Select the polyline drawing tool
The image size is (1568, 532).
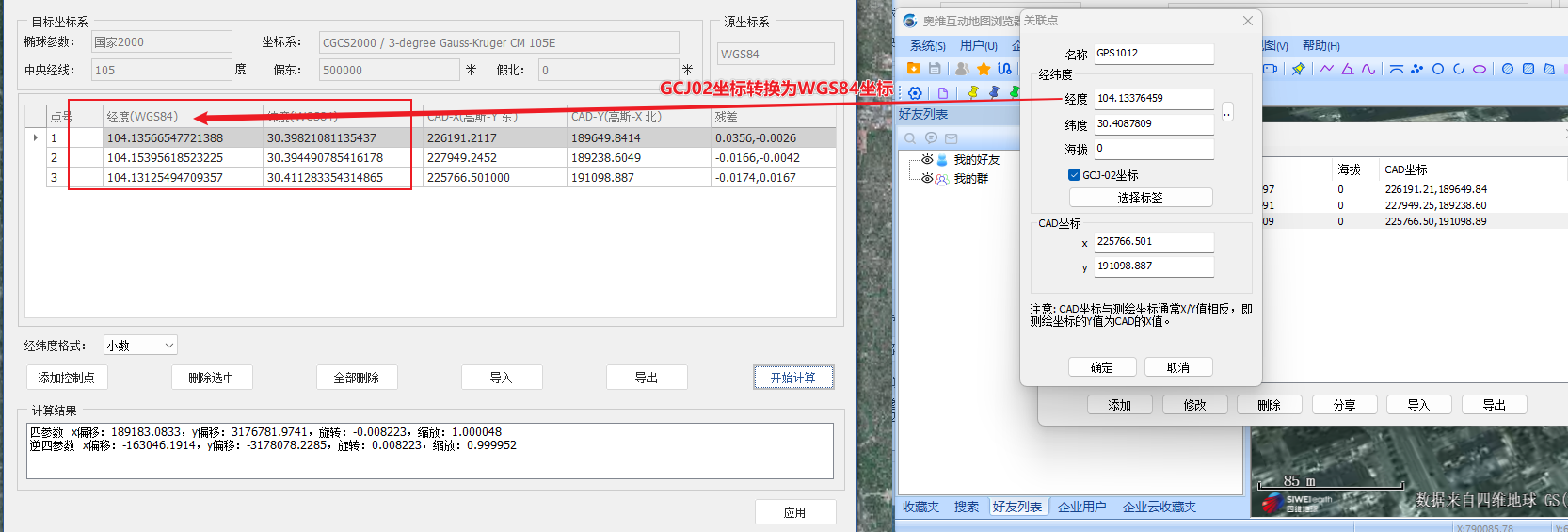coord(1327,69)
